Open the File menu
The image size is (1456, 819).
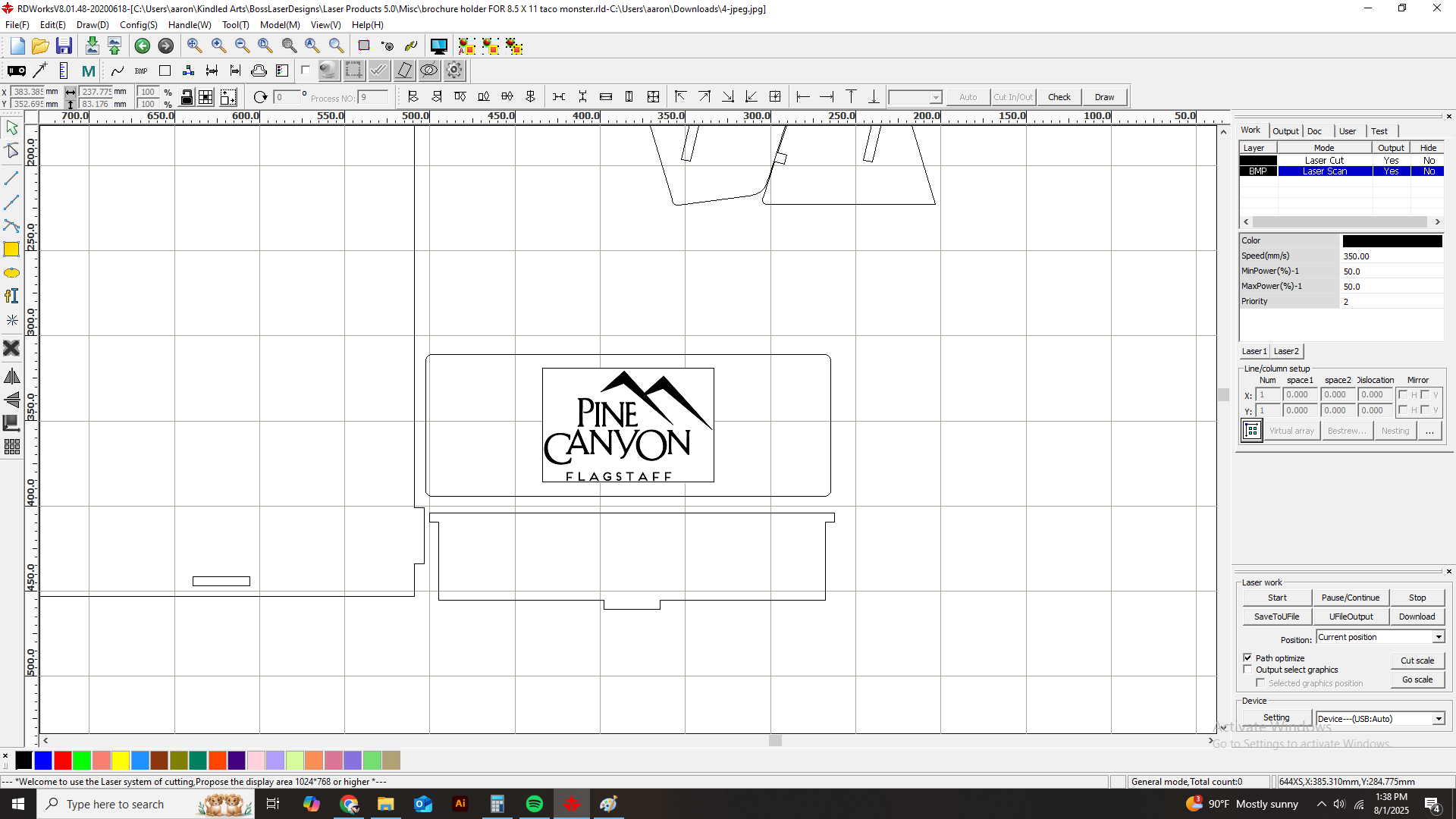(17, 25)
